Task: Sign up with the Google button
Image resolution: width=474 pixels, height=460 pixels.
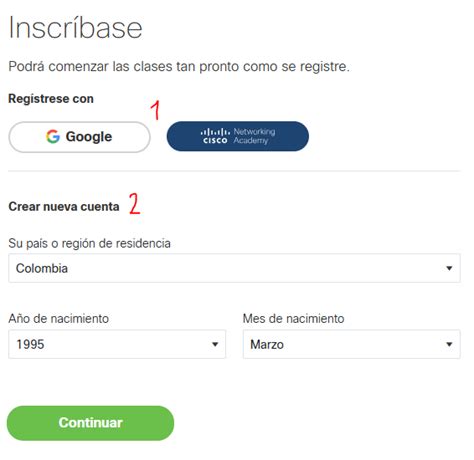Action: coord(79,137)
